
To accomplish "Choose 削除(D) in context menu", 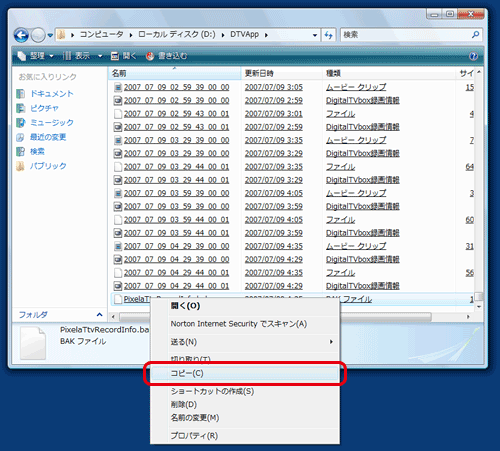I will tap(245, 404).
